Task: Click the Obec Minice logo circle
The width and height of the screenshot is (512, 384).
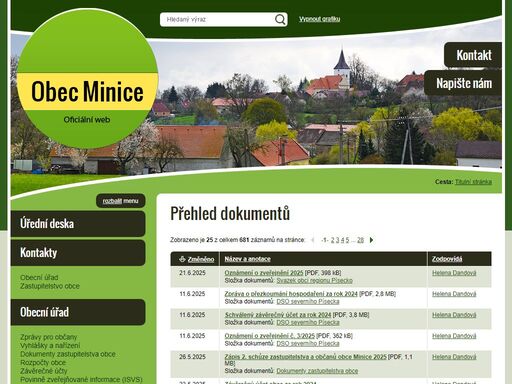Action: point(87,79)
